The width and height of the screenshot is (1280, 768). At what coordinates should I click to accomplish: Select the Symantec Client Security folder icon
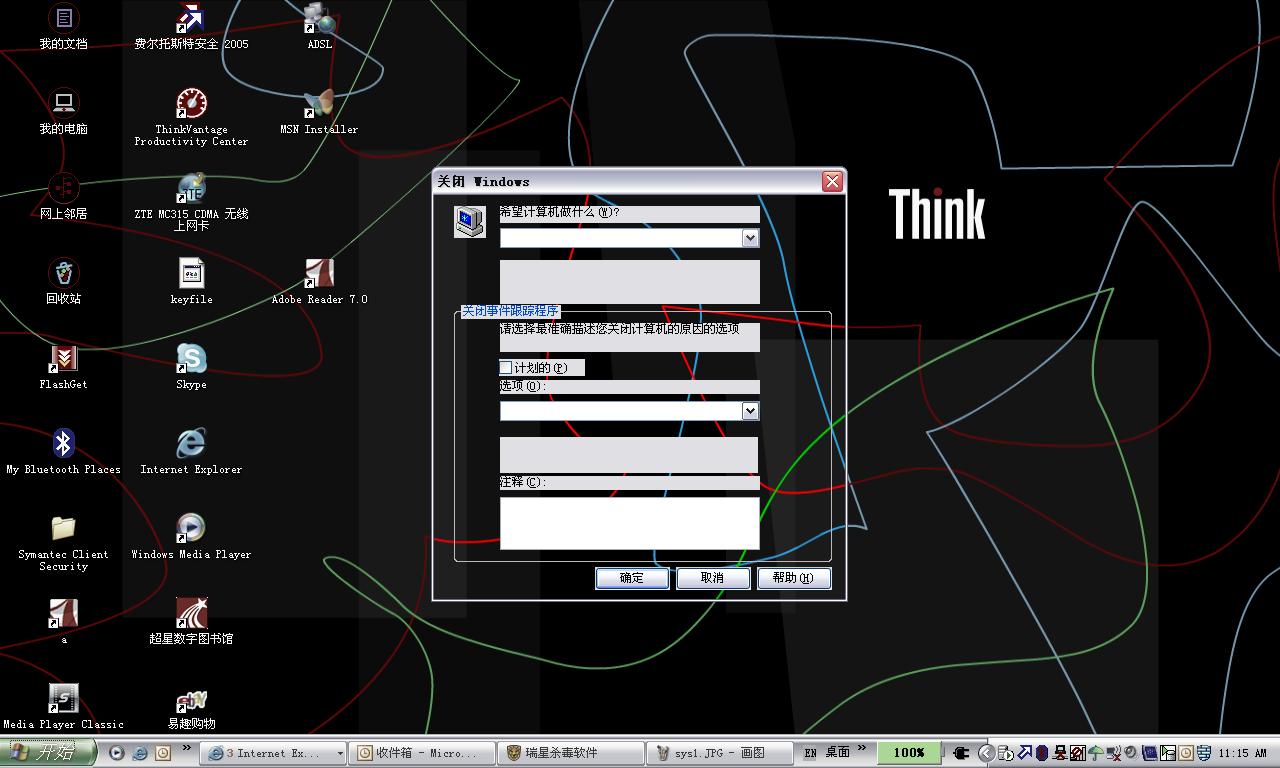click(x=63, y=542)
